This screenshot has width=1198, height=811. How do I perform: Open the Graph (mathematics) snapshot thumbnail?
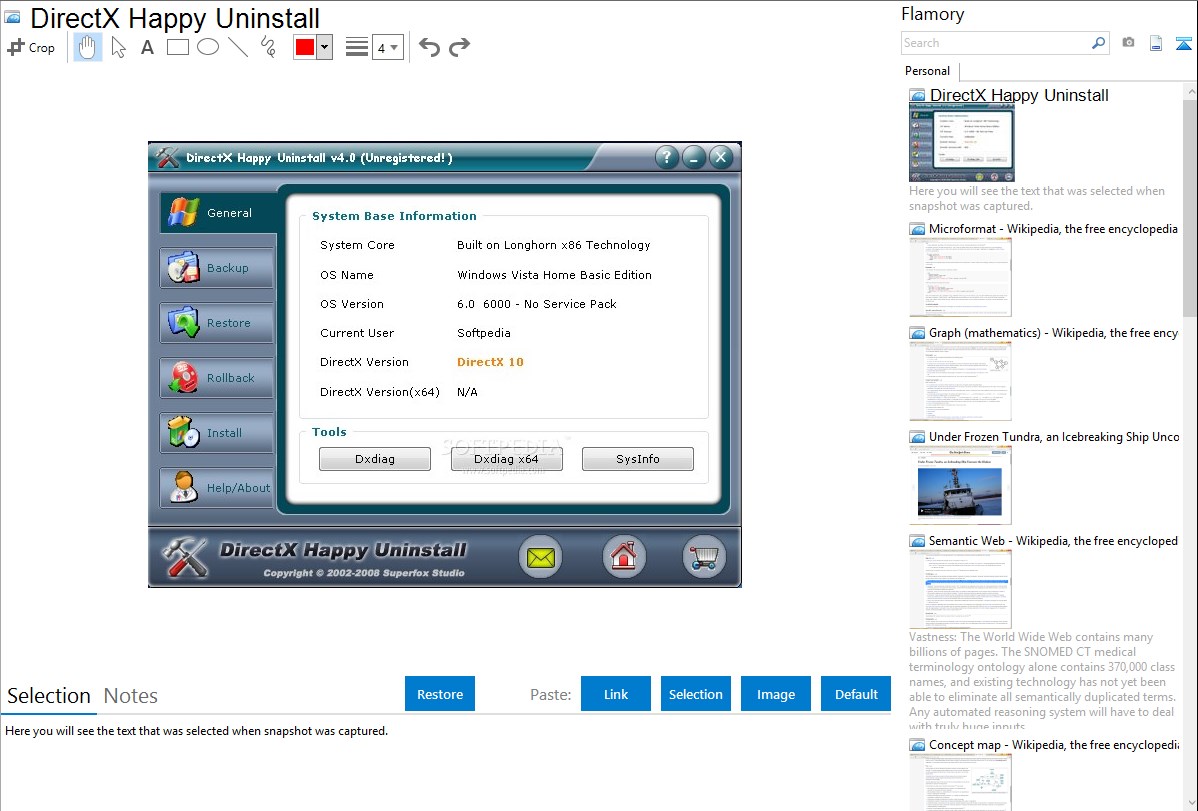click(x=960, y=381)
